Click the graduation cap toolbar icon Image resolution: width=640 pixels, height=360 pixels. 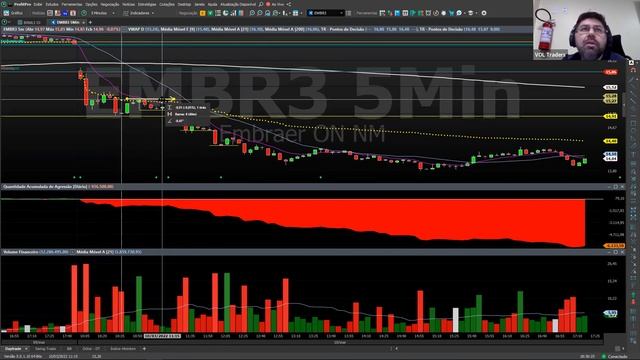tap(471, 13)
